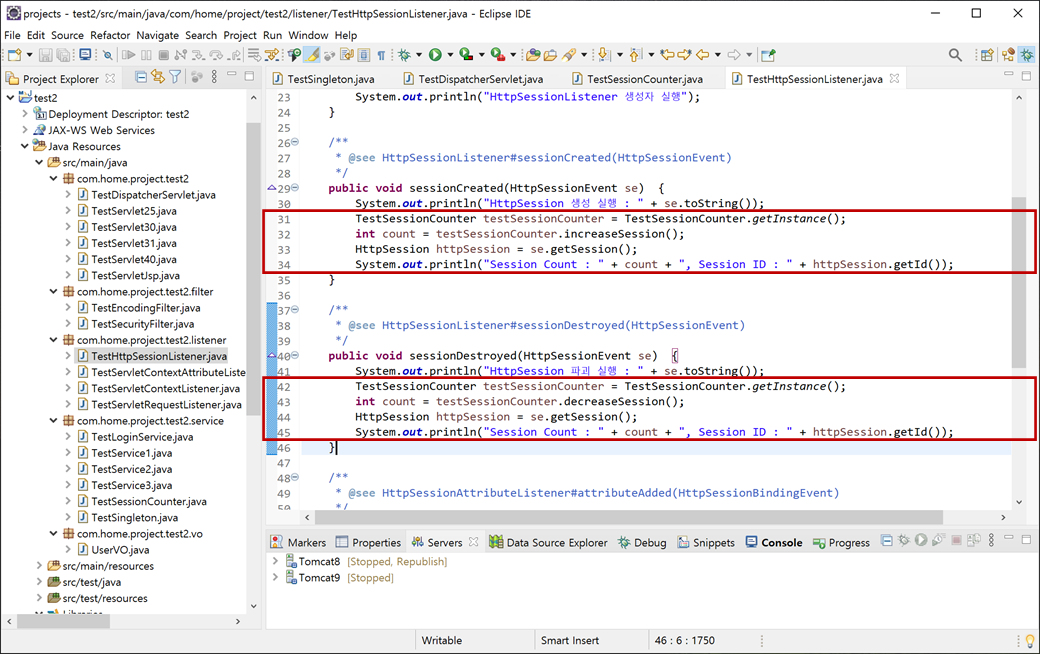Toggle fold marker at line 40
Image resolution: width=1040 pixels, height=654 pixels.
point(295,356)
